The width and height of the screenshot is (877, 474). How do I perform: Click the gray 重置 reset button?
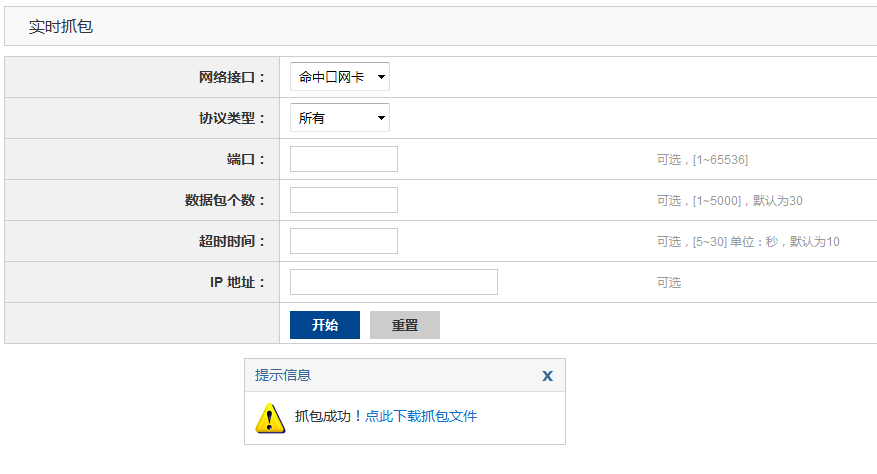click(x=404, y=325)
